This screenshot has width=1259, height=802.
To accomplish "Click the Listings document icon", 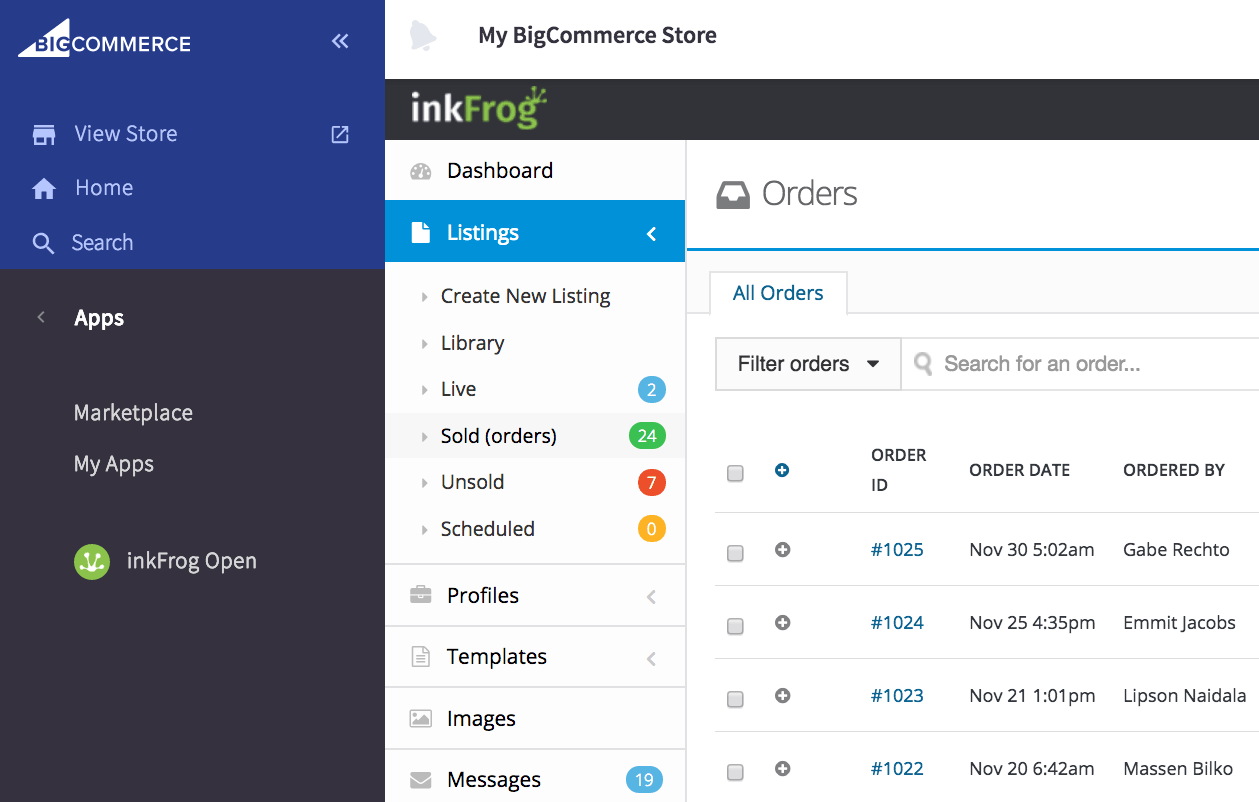I will click(x=420, y=233).
